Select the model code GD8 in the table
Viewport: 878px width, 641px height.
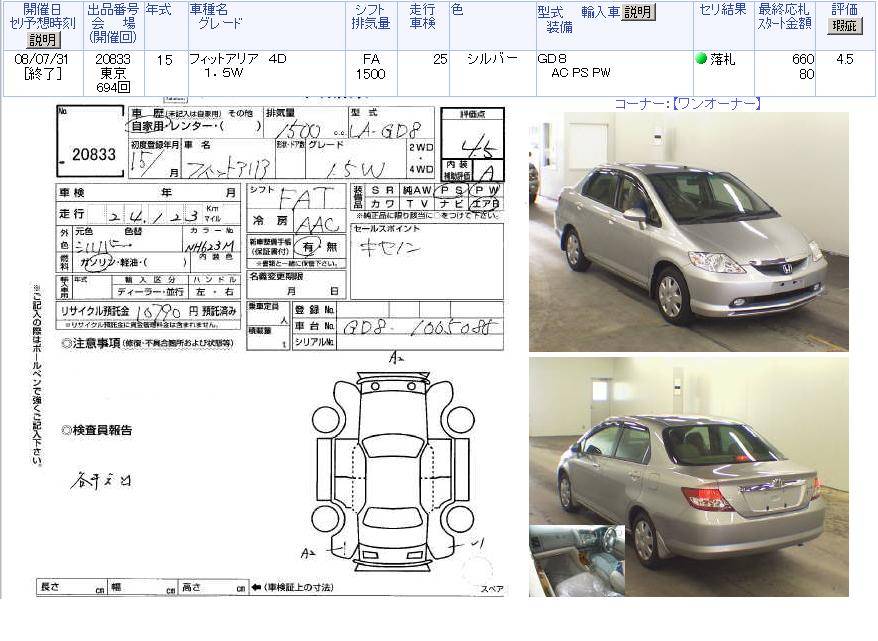tap(552, 59)
